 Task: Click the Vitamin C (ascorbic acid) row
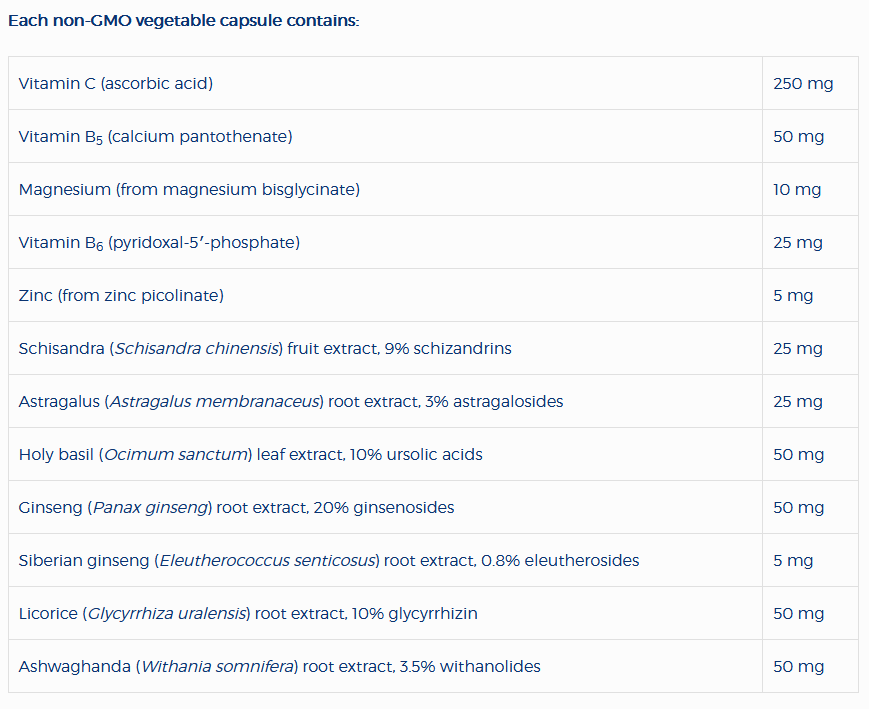click(x=116, y=83)
